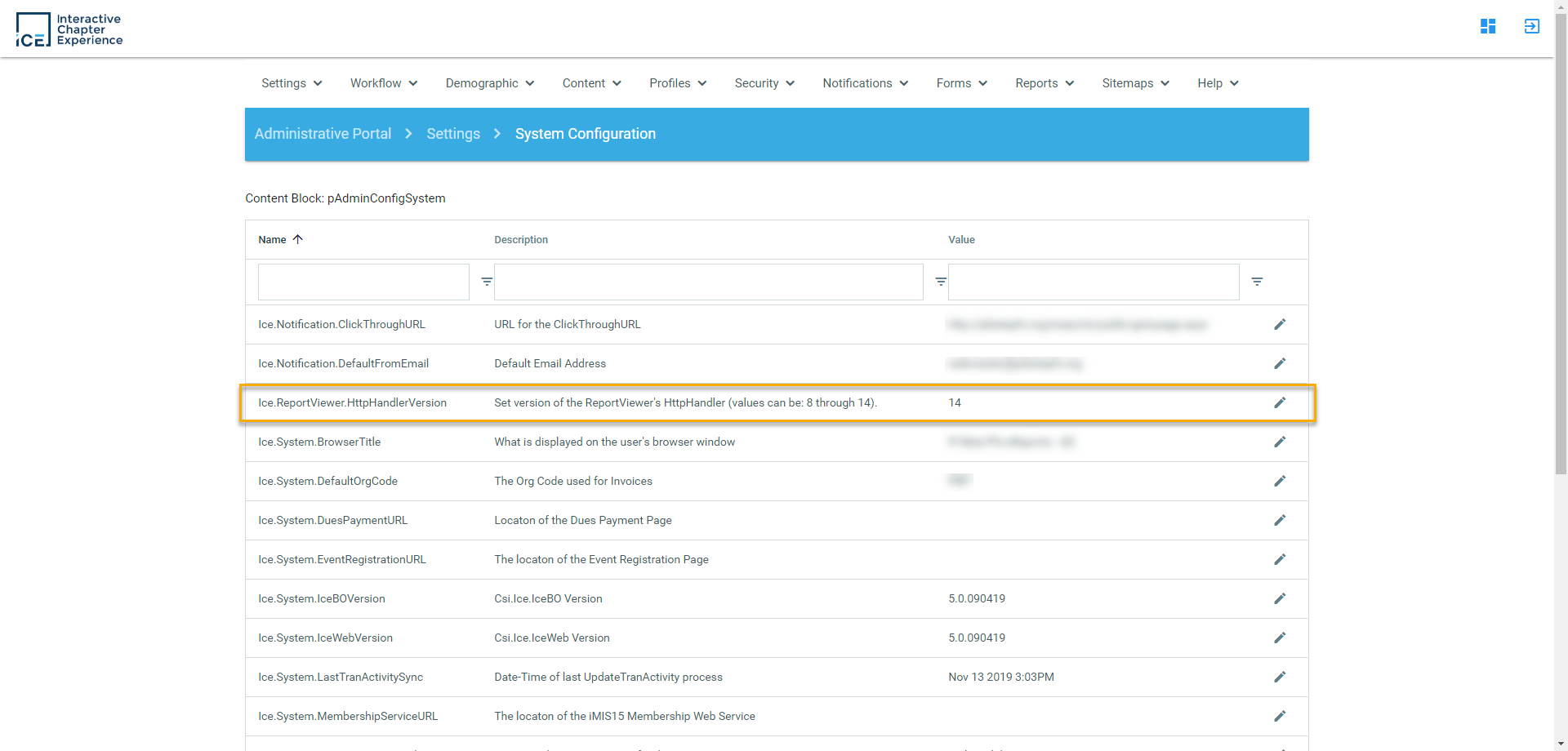Screen dimensions: 1568x751
Task: Click the Description filter text box
Action: [708, 282]
